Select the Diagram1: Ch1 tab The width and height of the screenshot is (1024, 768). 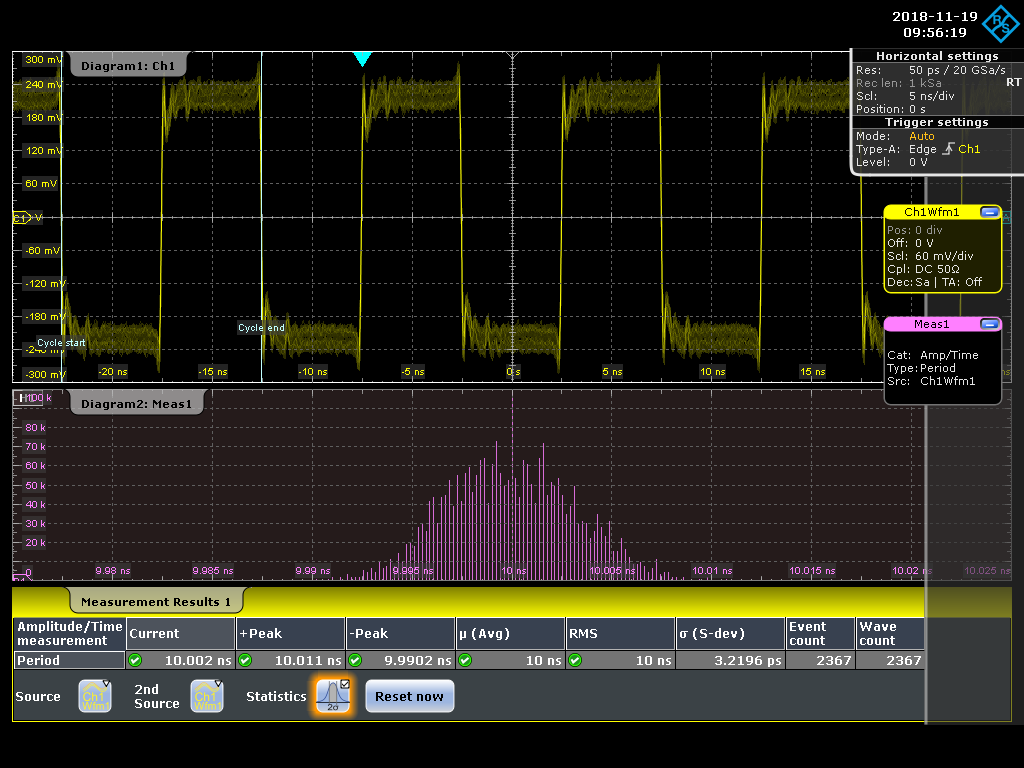(x=128, y=65)
